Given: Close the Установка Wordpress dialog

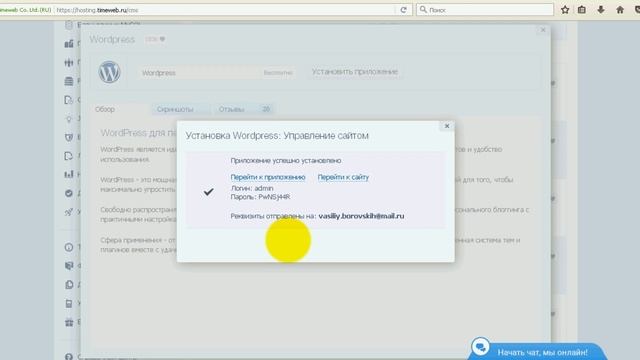Looking at the screenshot, I should coord(447,126).
